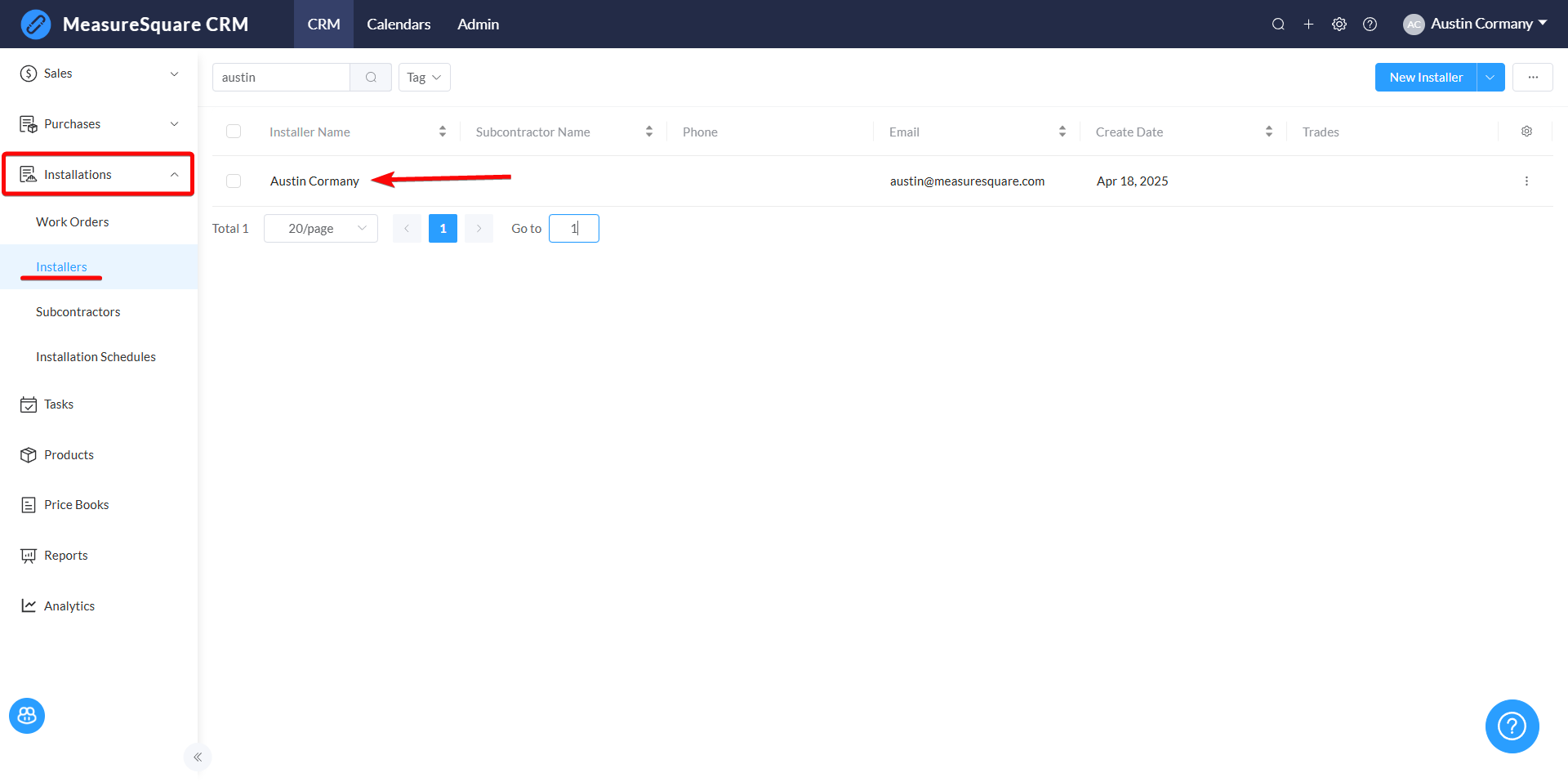1568x782 pixels.
Task: Sort by Email column arrows
Action: (x=1062, y=132)
